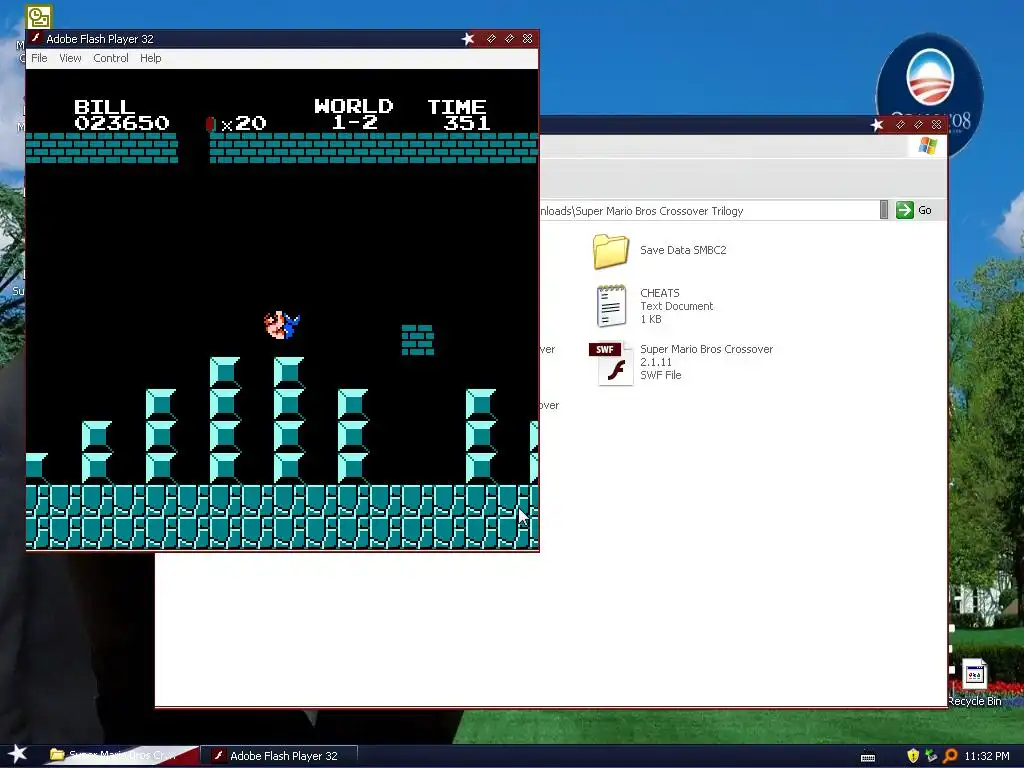Viewport: 1024px width, 768px height.
Task: Open the star Start button on taskbar
Action: click(x=18, y=754)
